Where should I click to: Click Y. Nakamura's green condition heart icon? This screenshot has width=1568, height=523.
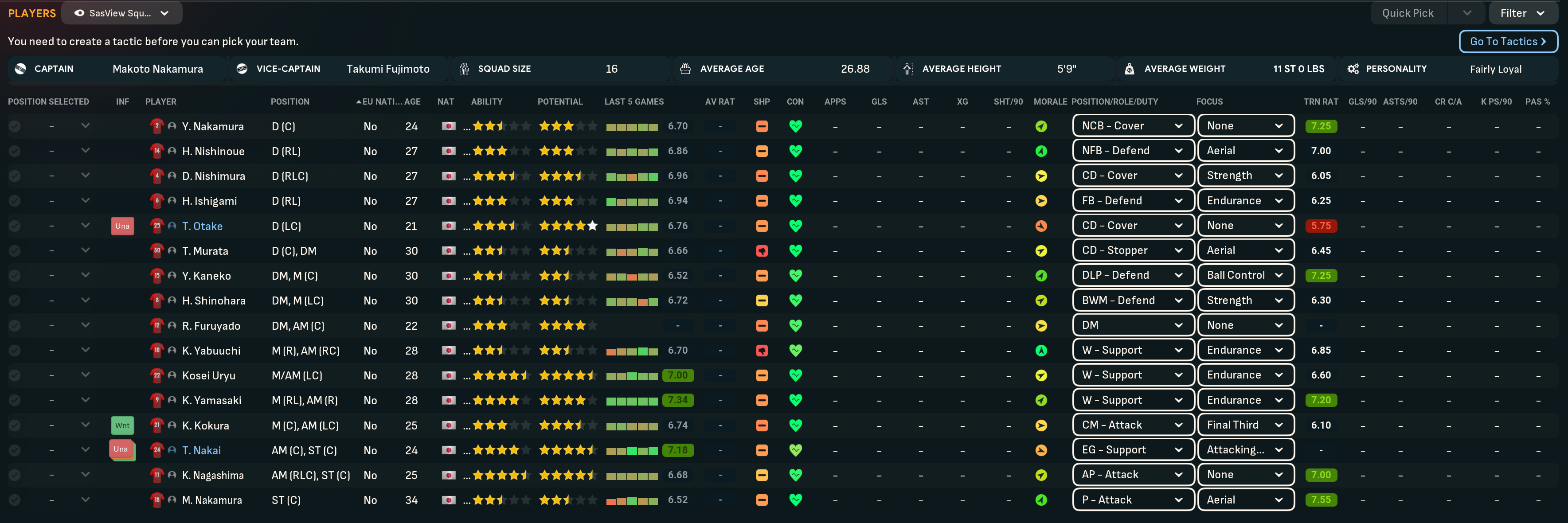coord(795,126)
